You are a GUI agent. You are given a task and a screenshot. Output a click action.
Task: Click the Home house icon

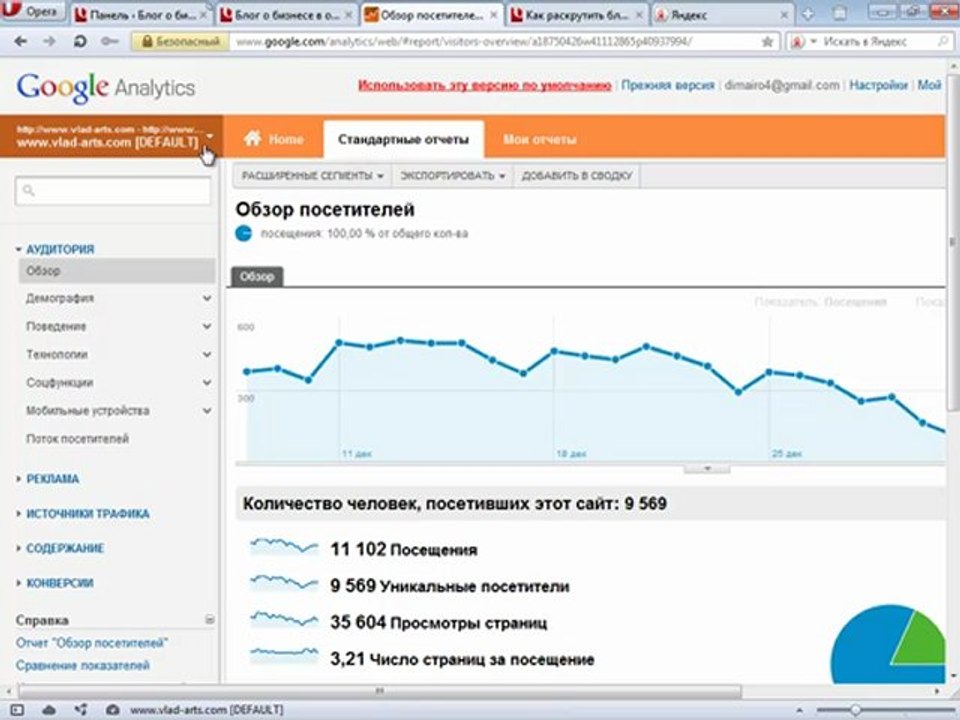pos(252,138)
